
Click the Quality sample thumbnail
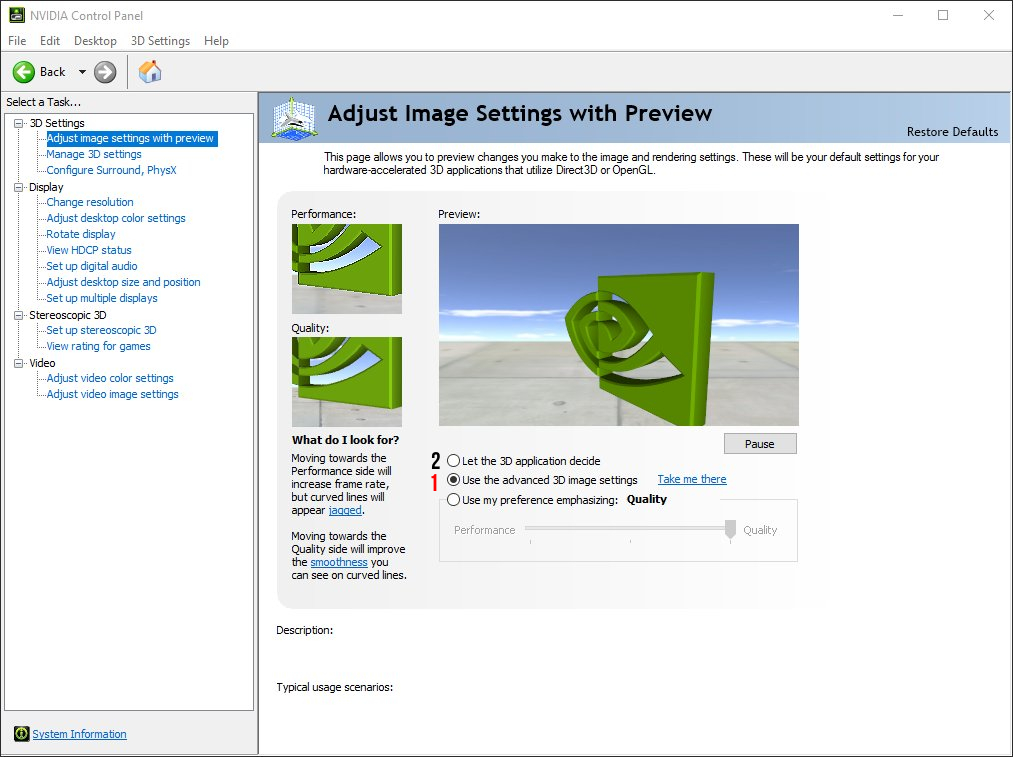[x=347, y=382]
